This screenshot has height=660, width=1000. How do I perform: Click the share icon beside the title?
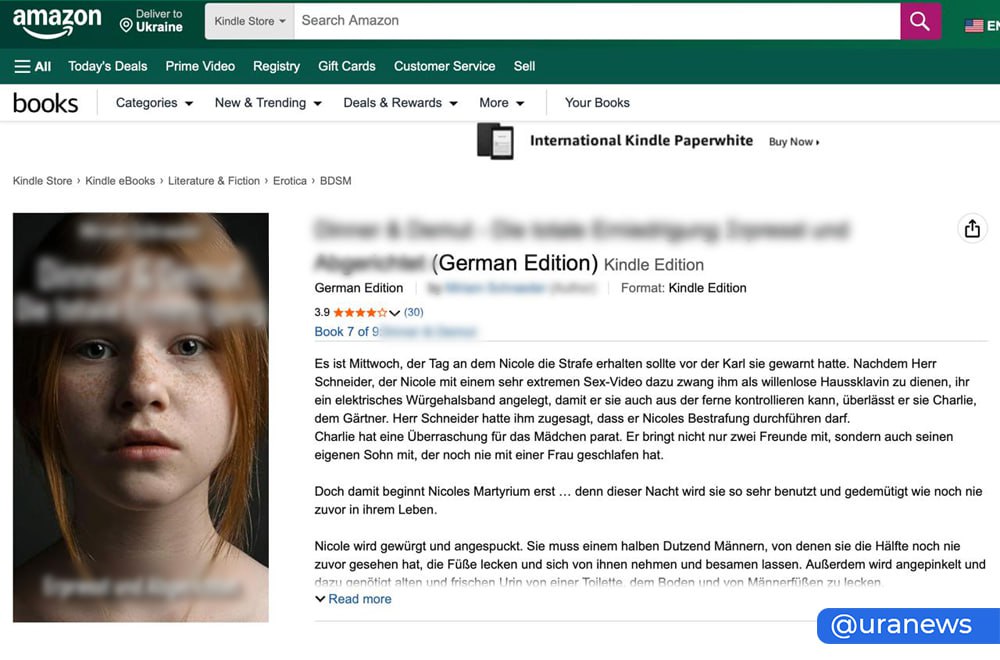(x=972, y=229)
